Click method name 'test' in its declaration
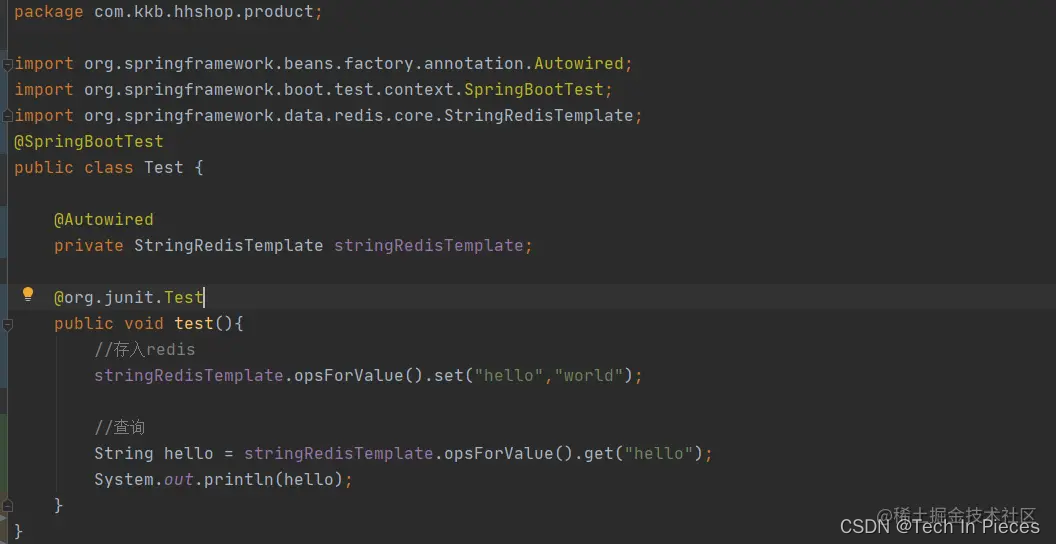 coord(194,324)
